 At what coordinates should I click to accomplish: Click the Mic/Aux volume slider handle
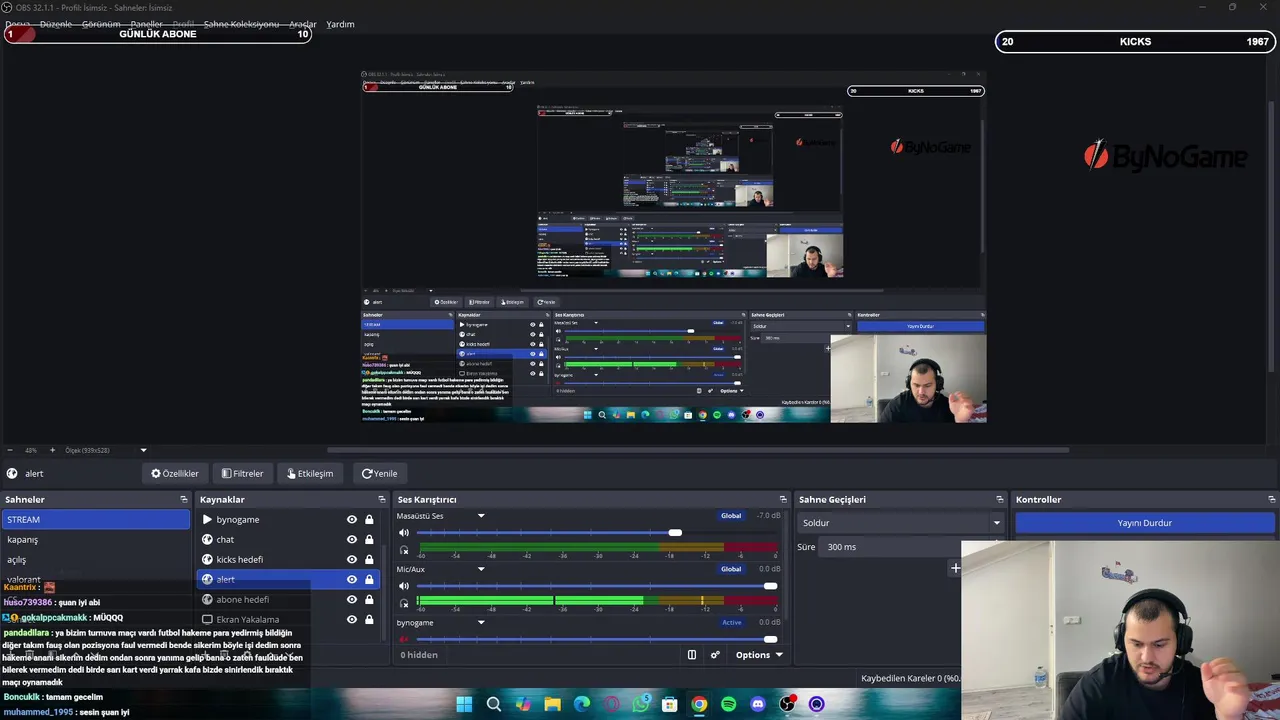click(770, 586)
